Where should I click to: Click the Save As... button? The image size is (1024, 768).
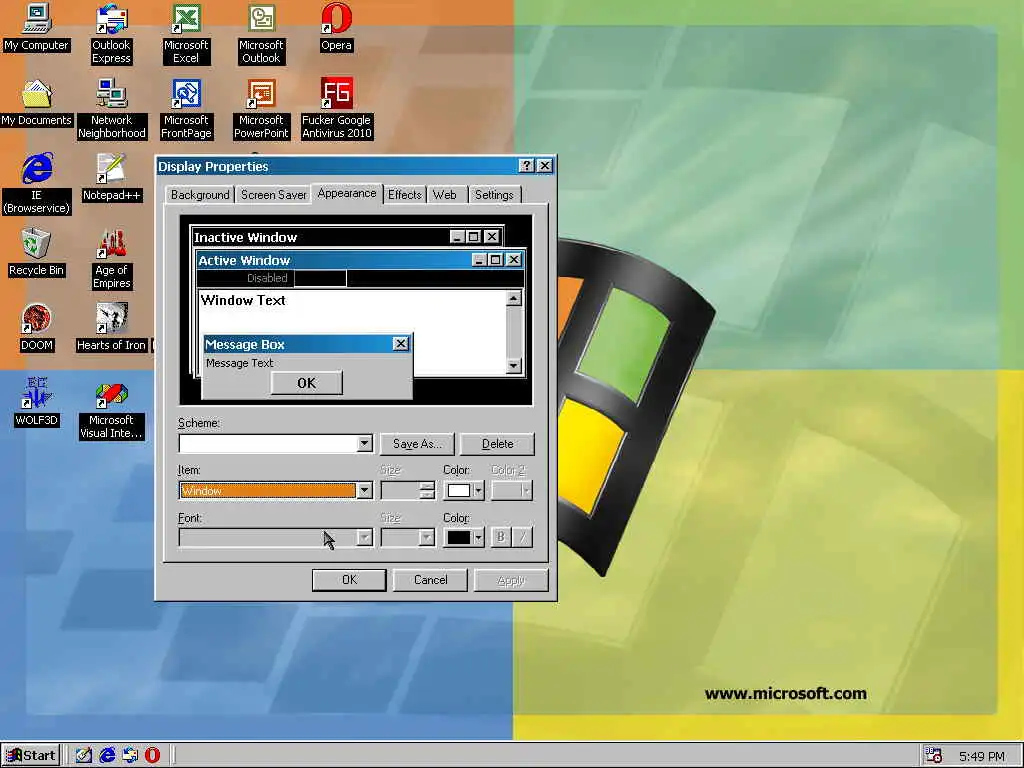[417, 443]
